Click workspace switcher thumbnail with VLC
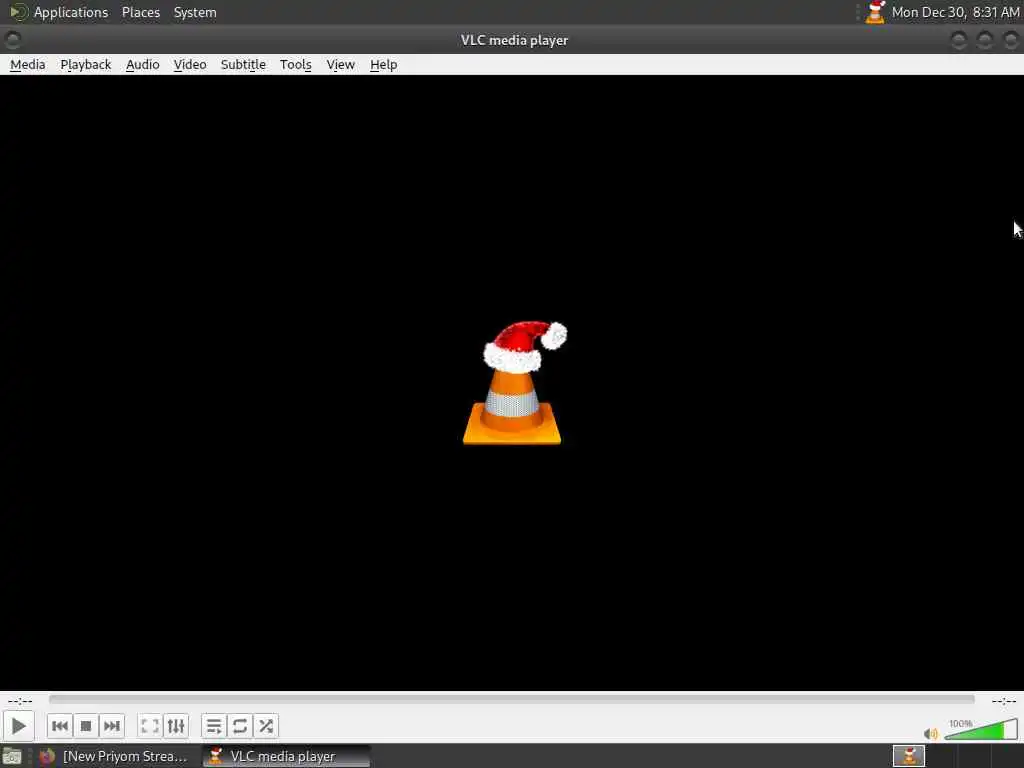This screenshot has height=768, width=1024. click(908, 756)
